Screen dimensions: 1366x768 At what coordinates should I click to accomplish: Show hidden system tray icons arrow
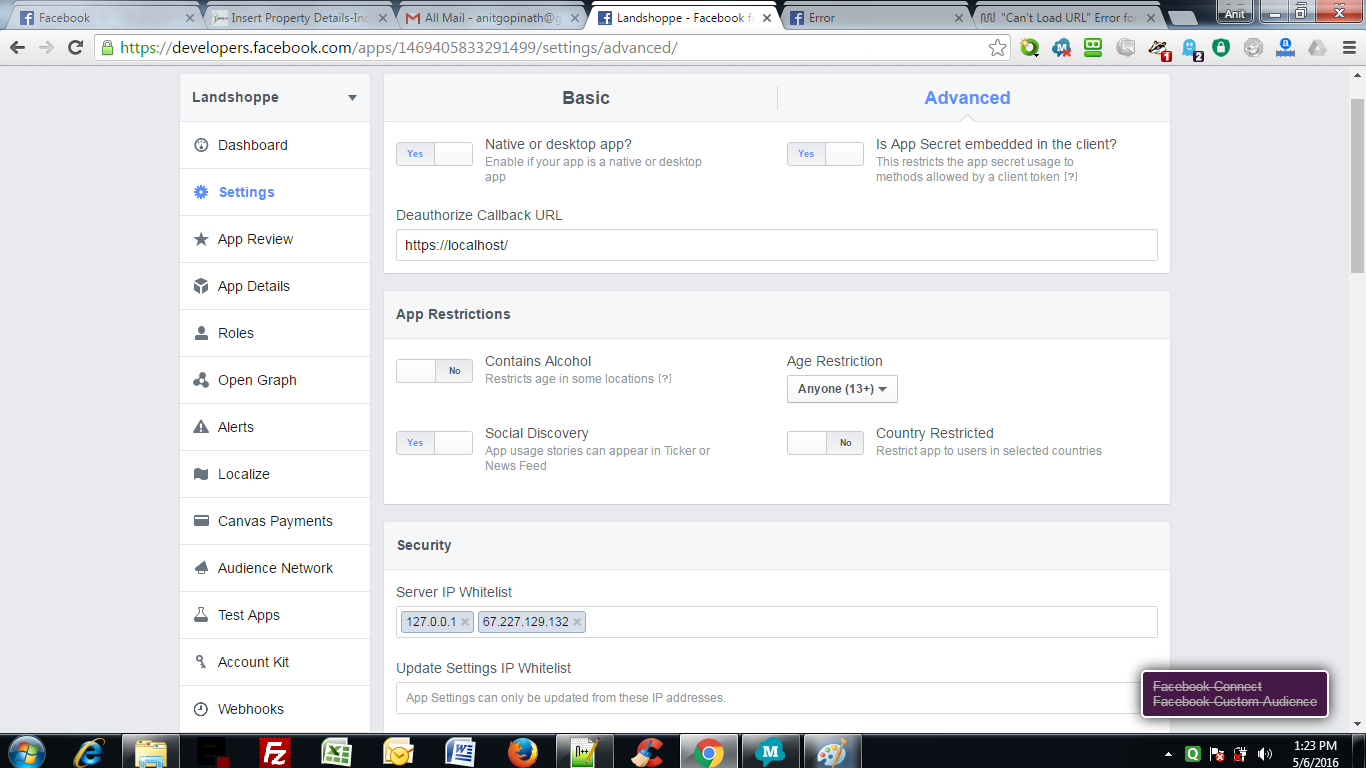(1169, 753)
